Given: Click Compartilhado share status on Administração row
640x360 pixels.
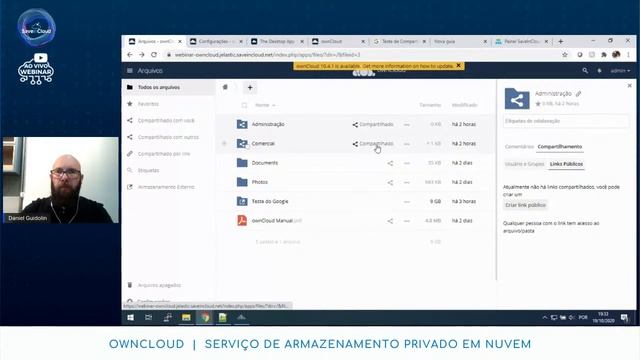Looking at the screenshot, I should coord(373,124).
